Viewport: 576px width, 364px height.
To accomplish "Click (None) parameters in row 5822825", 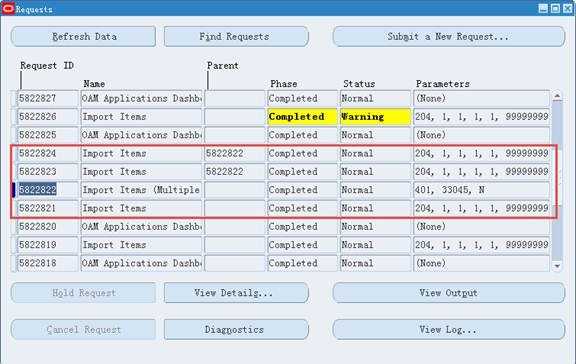I will point(481,135).
